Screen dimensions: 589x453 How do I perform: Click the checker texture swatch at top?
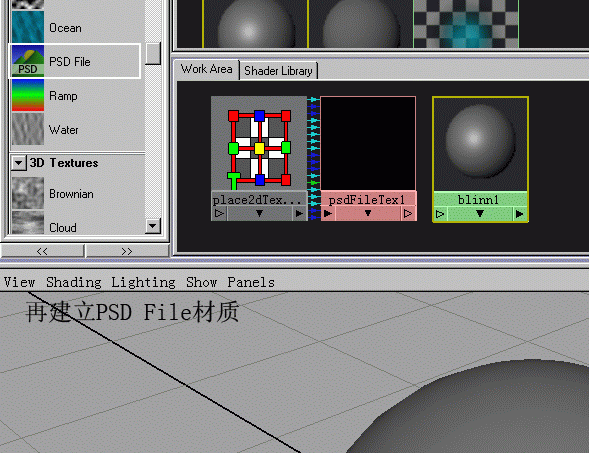tap(466, 24)
